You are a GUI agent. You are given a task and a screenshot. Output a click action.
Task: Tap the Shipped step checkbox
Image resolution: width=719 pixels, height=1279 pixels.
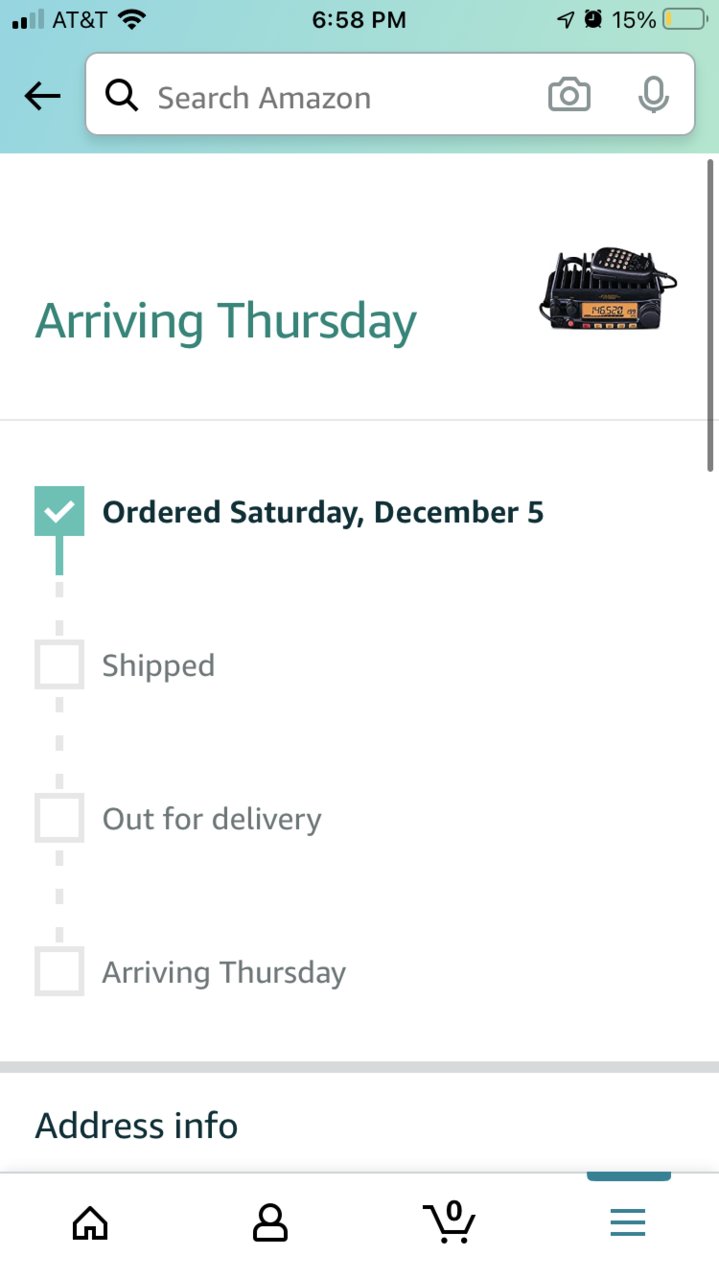59,665
